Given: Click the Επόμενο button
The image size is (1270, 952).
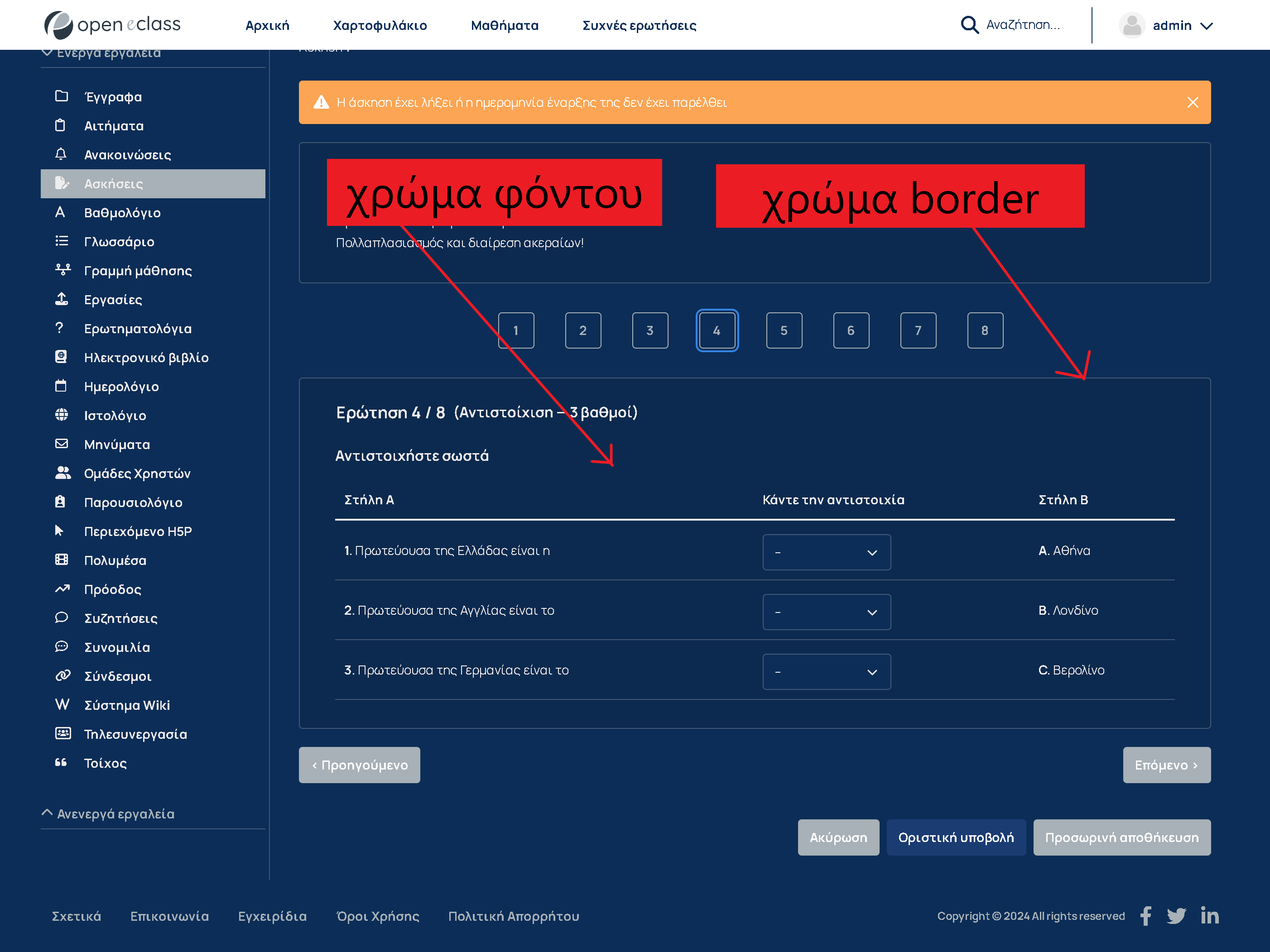Looking at the screenshot, I should [1167, 764].
